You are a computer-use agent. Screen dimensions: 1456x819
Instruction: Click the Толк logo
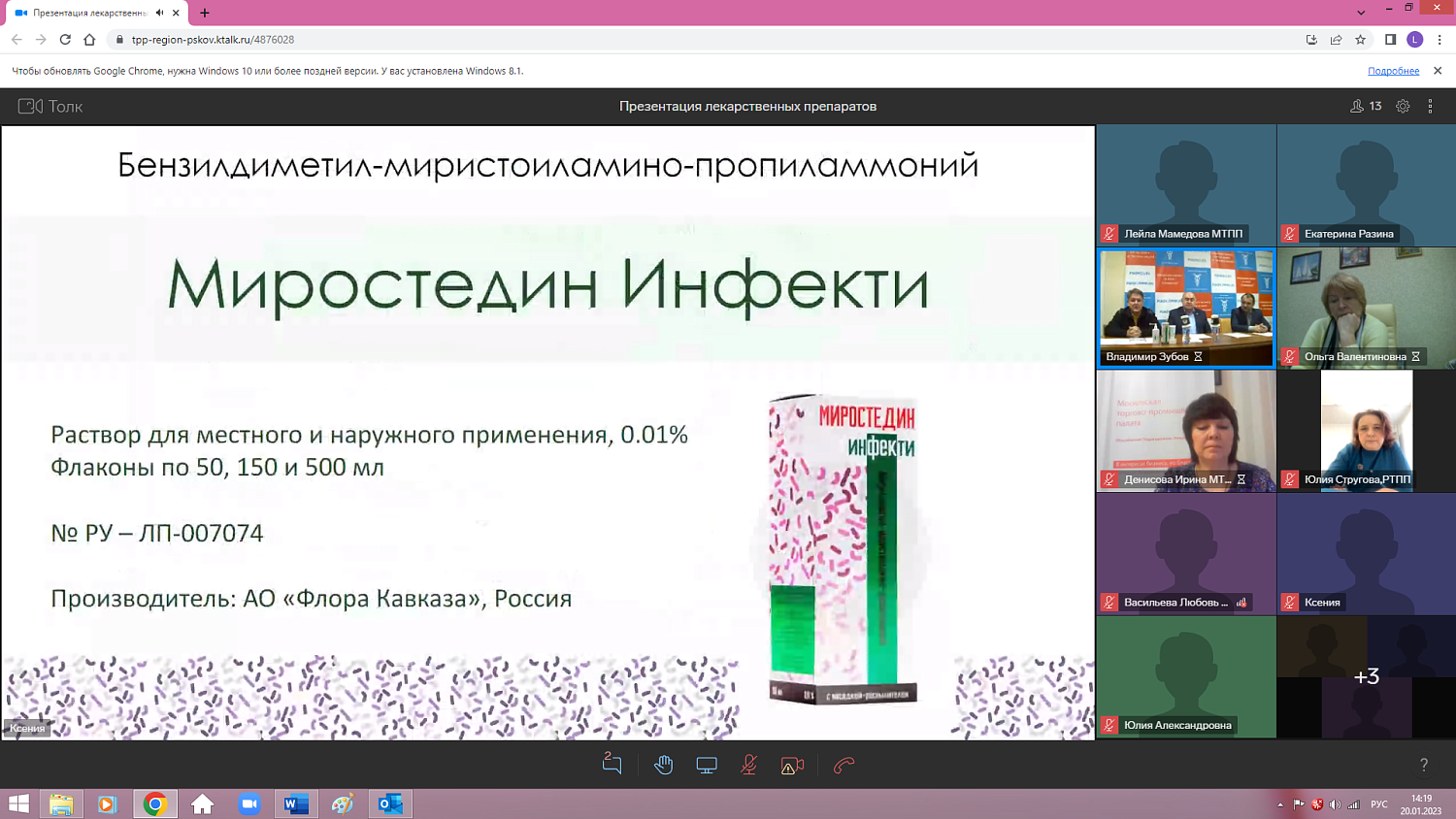coord(50,106)
